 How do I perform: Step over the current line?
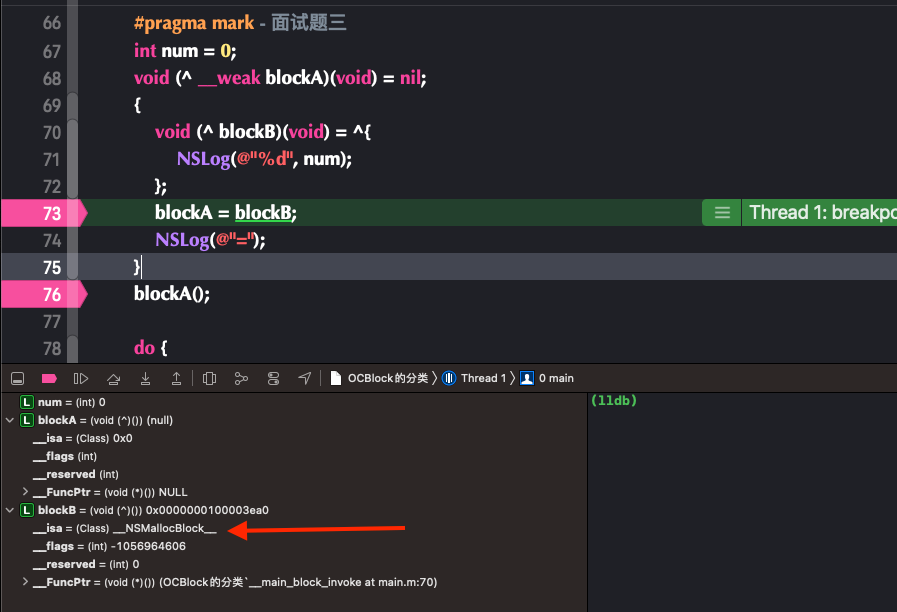coord(113,379)
